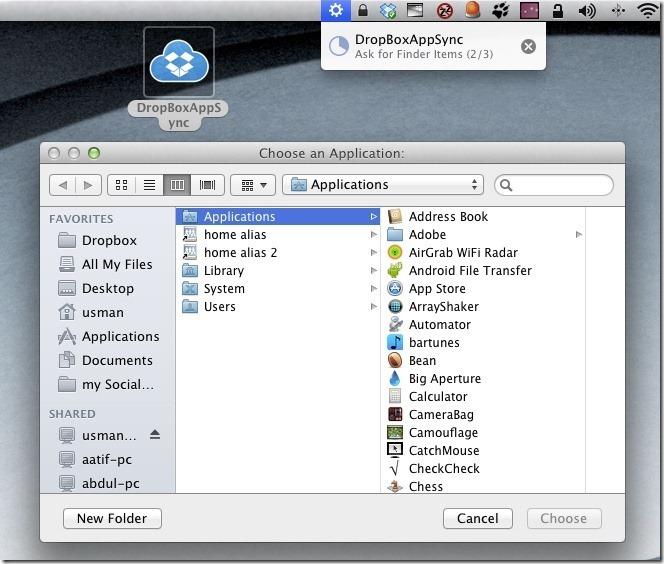This screenshot has height=564, width=664.
Task: Expand the Users folder arrow
Action: (374, 307)
